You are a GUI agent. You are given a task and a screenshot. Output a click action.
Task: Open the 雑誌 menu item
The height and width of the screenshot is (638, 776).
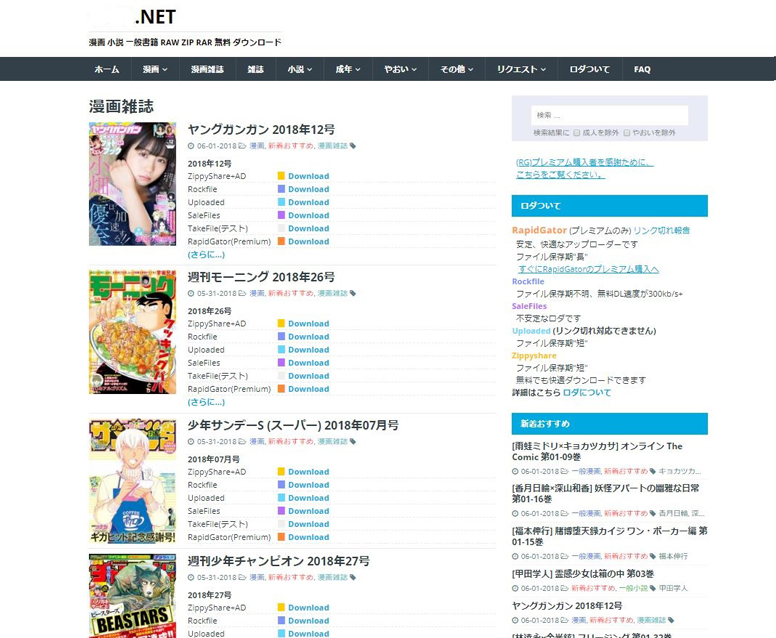[x=255, y=69]
